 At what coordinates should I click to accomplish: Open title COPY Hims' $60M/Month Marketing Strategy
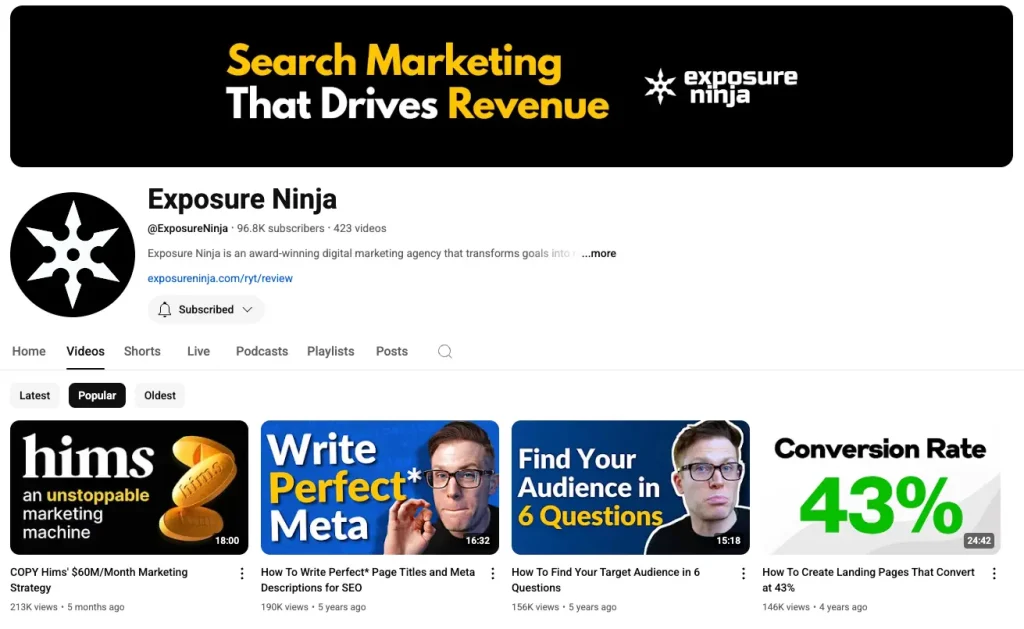pos(99,580)
